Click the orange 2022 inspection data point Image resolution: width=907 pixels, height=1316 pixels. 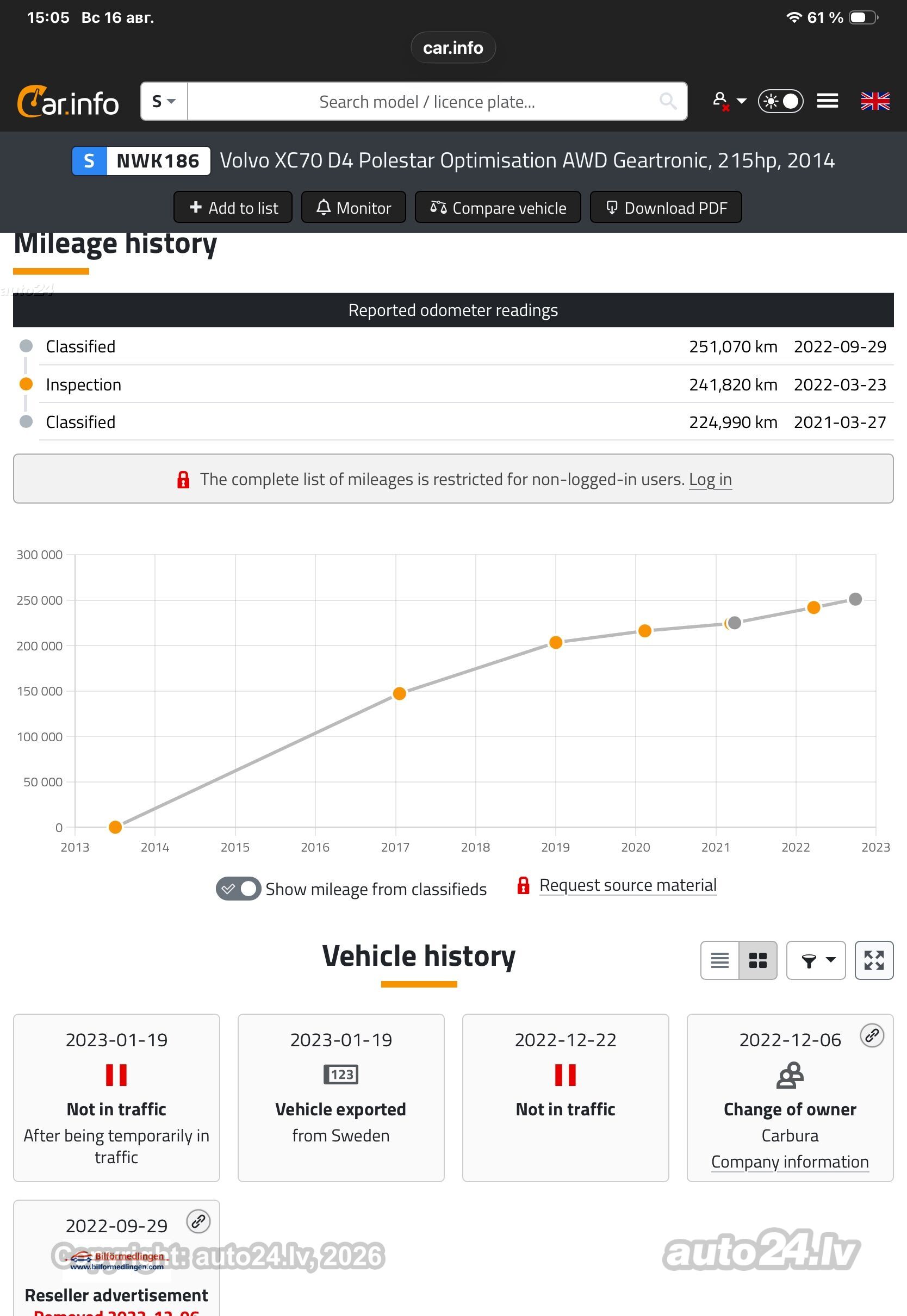point(813,607)
